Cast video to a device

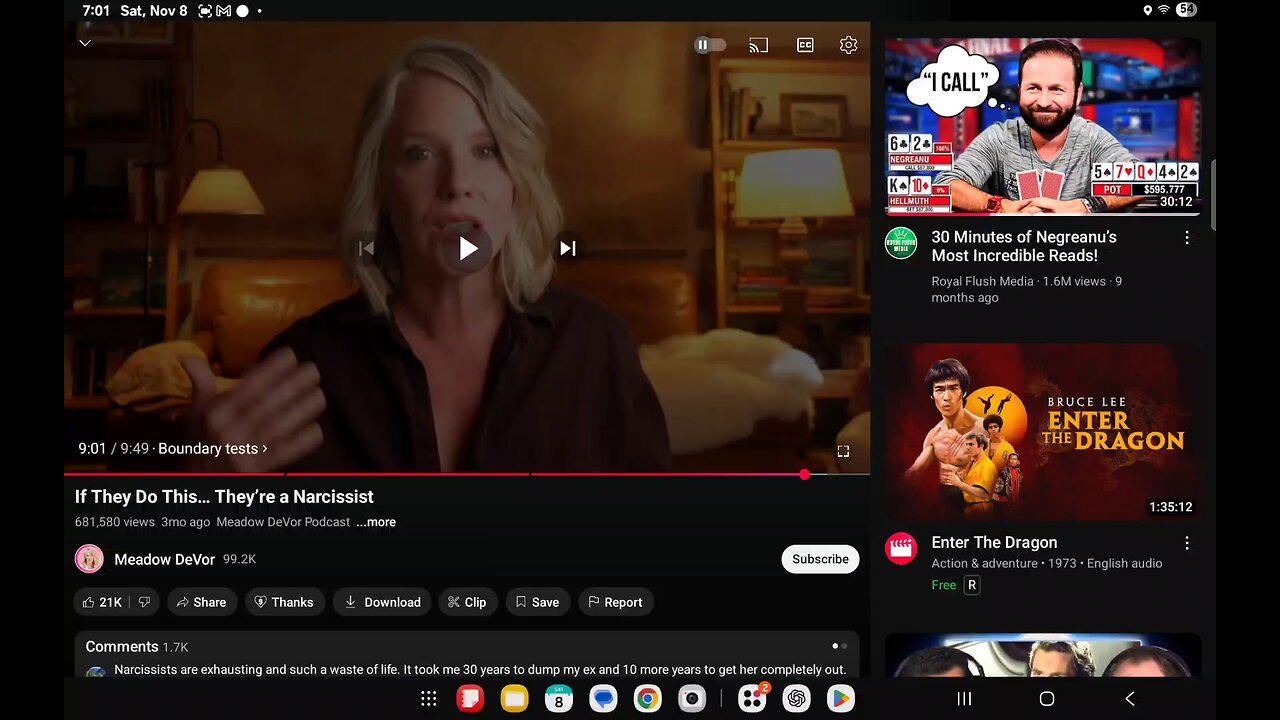[x=758, y=45]
